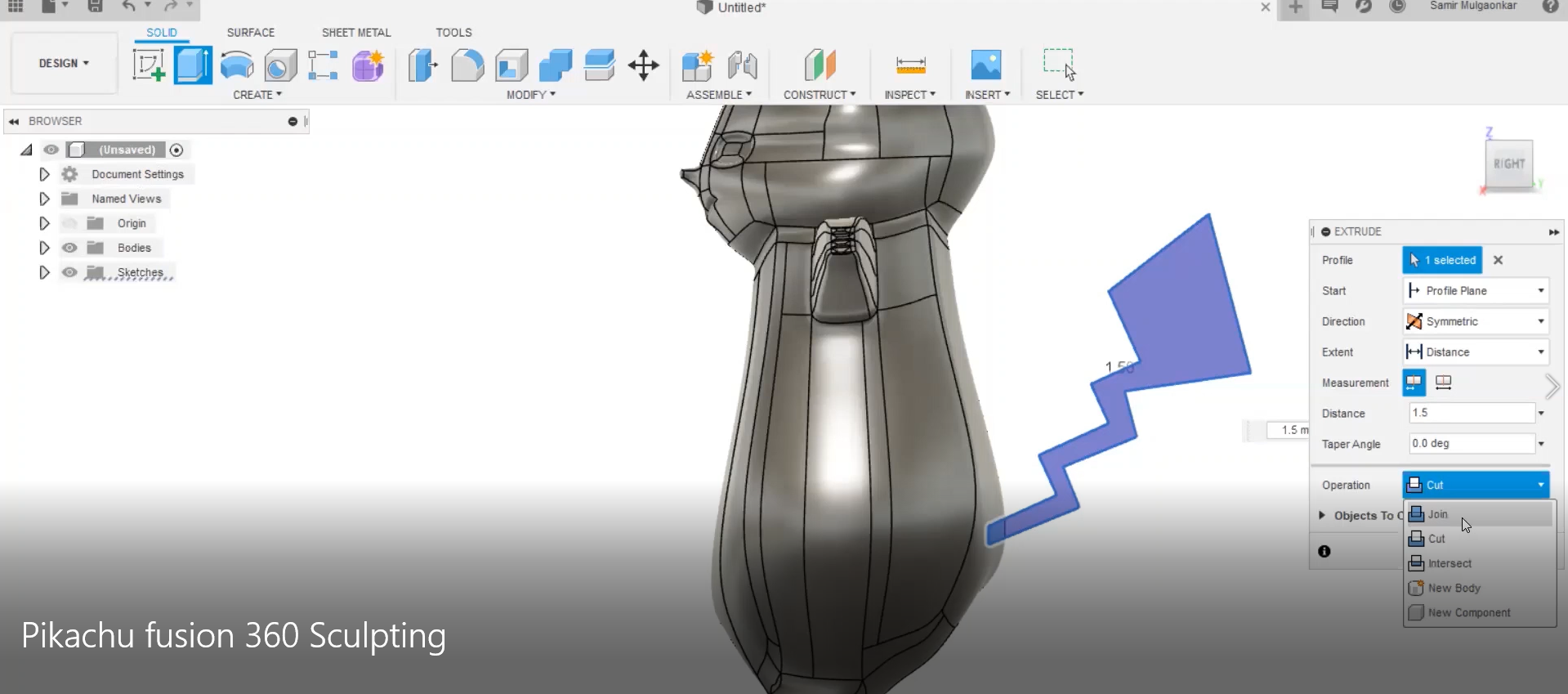Screen dimensions: 1568x694
Task: Expand the Document Settings node
Action: pos(44,174)
